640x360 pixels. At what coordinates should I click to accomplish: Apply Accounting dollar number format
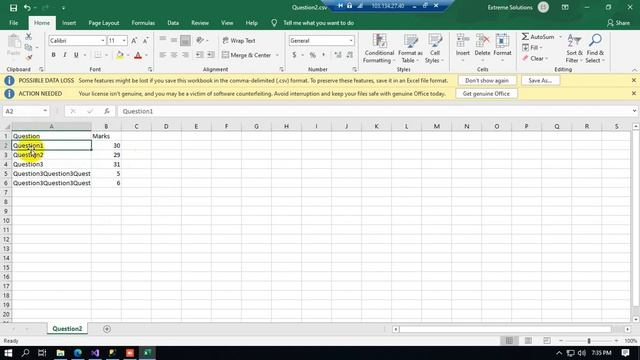click(x=294, y=55)
